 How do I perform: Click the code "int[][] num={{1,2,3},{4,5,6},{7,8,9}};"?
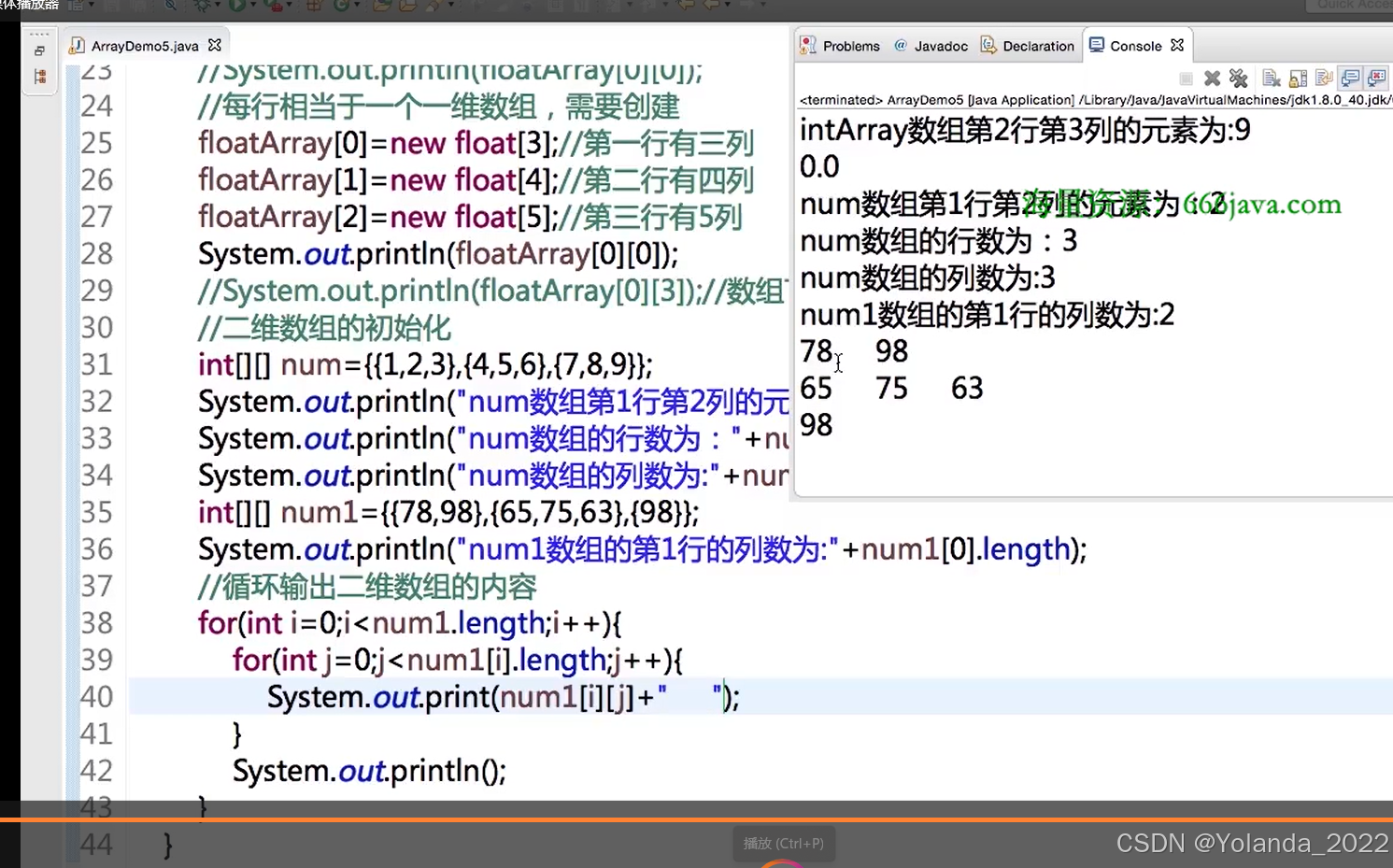425,364
